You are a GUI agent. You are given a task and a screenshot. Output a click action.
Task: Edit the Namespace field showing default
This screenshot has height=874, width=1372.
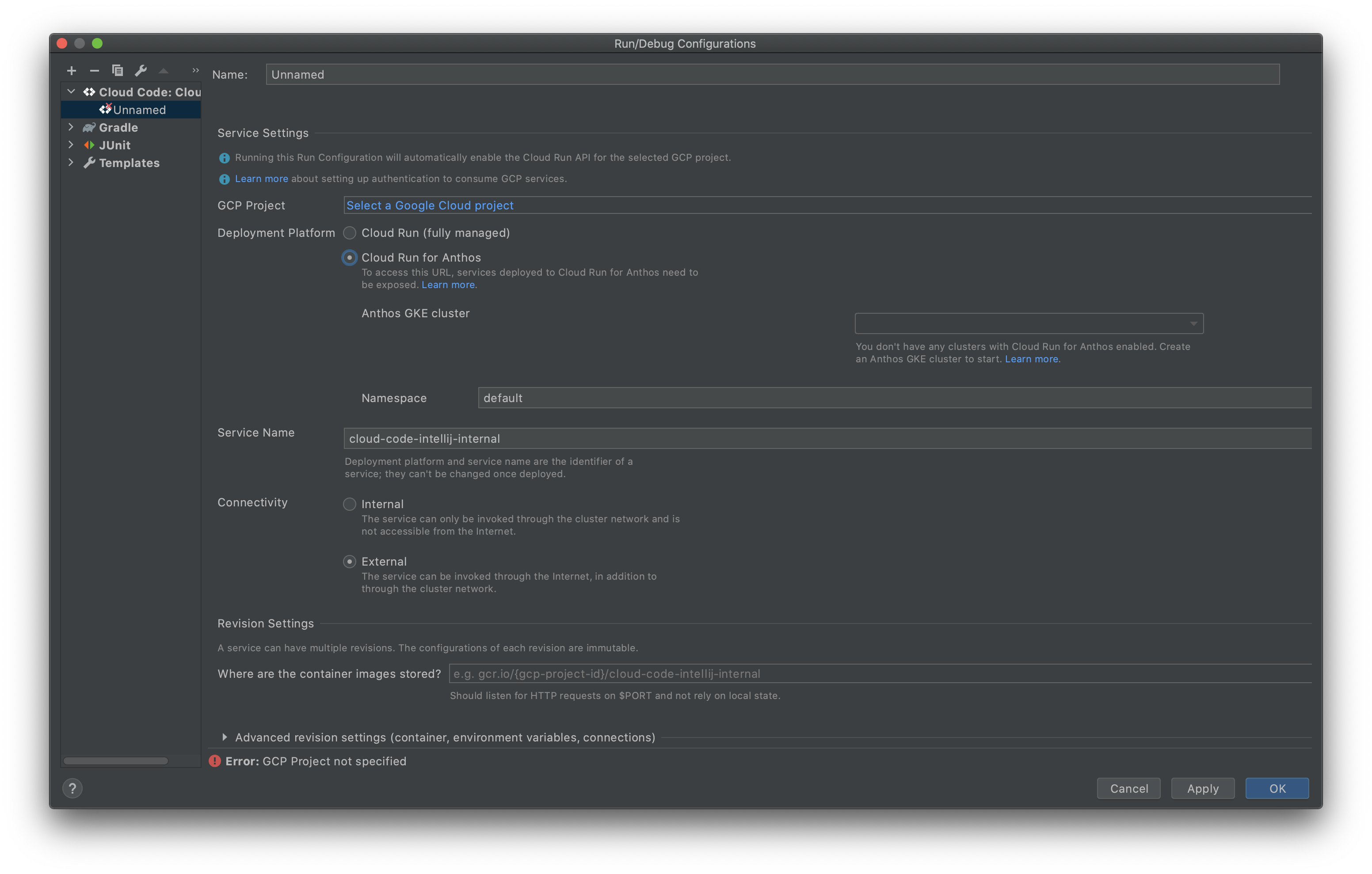684,398
